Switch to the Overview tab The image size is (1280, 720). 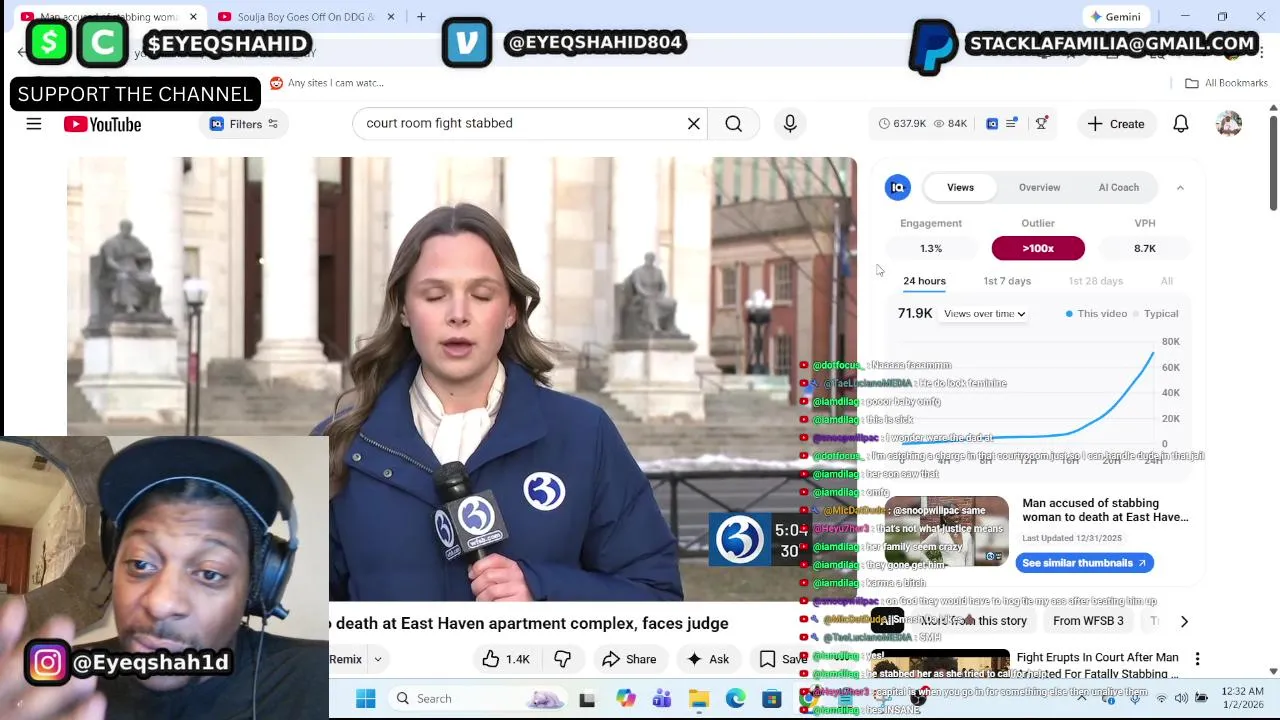[1039, 187]
